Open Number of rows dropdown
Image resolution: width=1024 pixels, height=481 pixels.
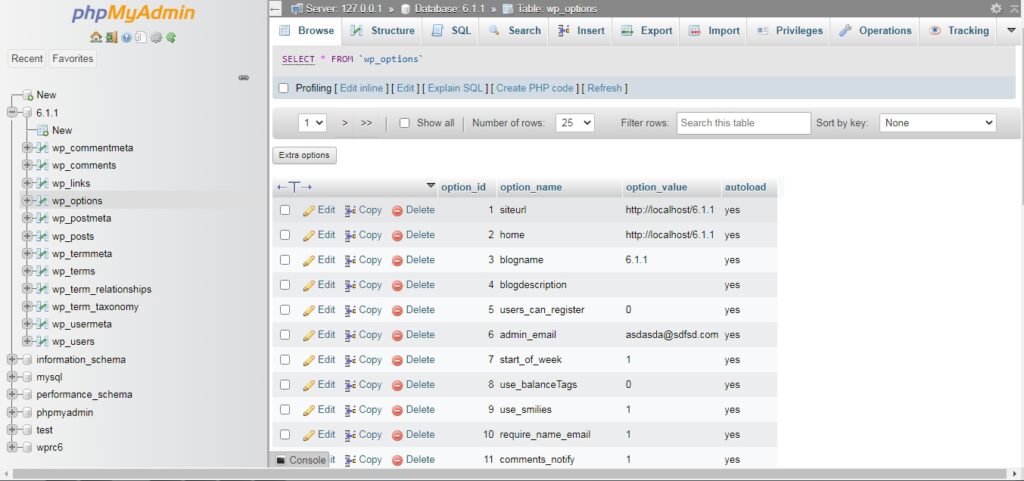pyautogui.click(x=575, y=123)
